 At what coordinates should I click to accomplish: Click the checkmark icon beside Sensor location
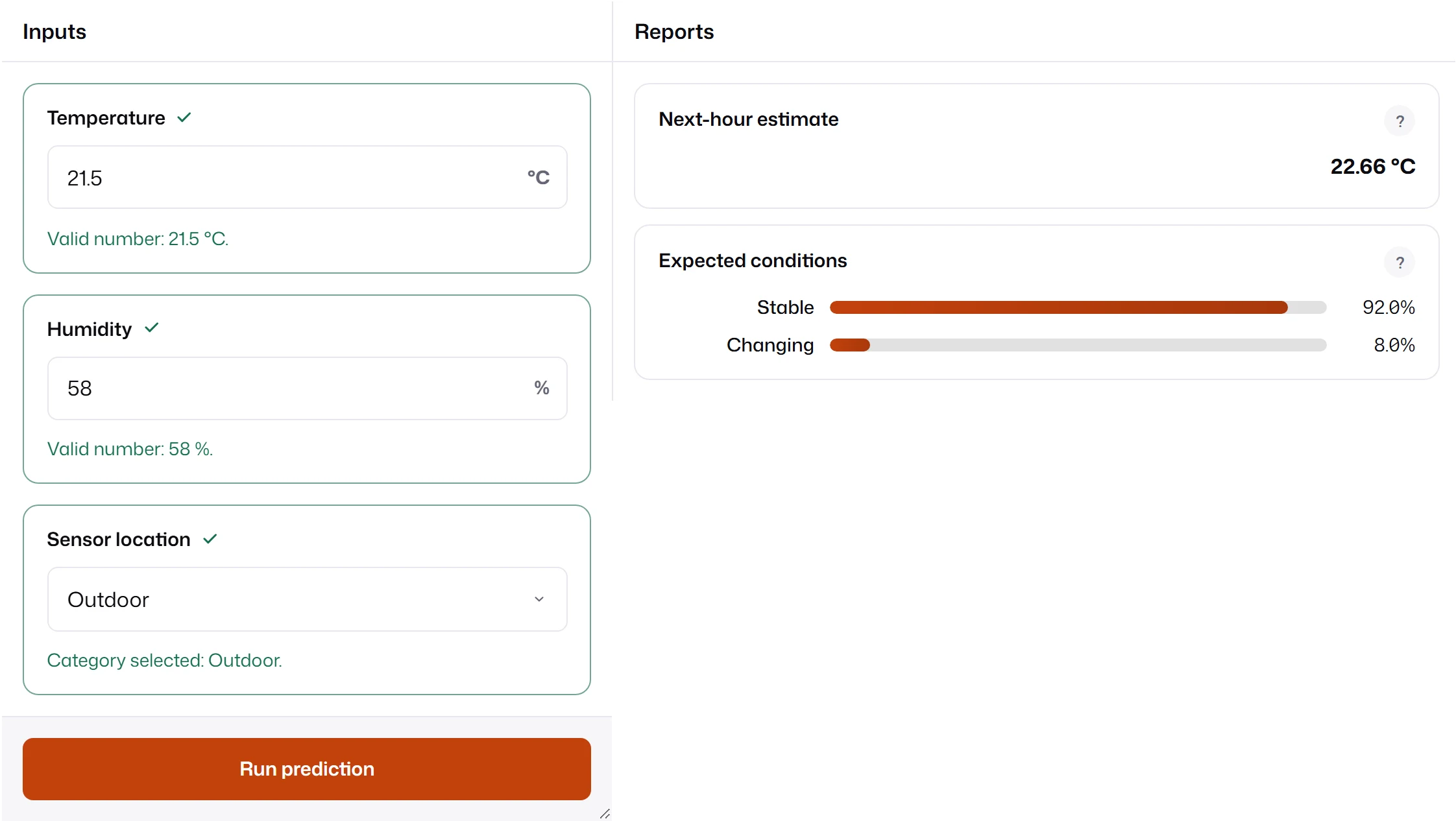tap(210, 539)
